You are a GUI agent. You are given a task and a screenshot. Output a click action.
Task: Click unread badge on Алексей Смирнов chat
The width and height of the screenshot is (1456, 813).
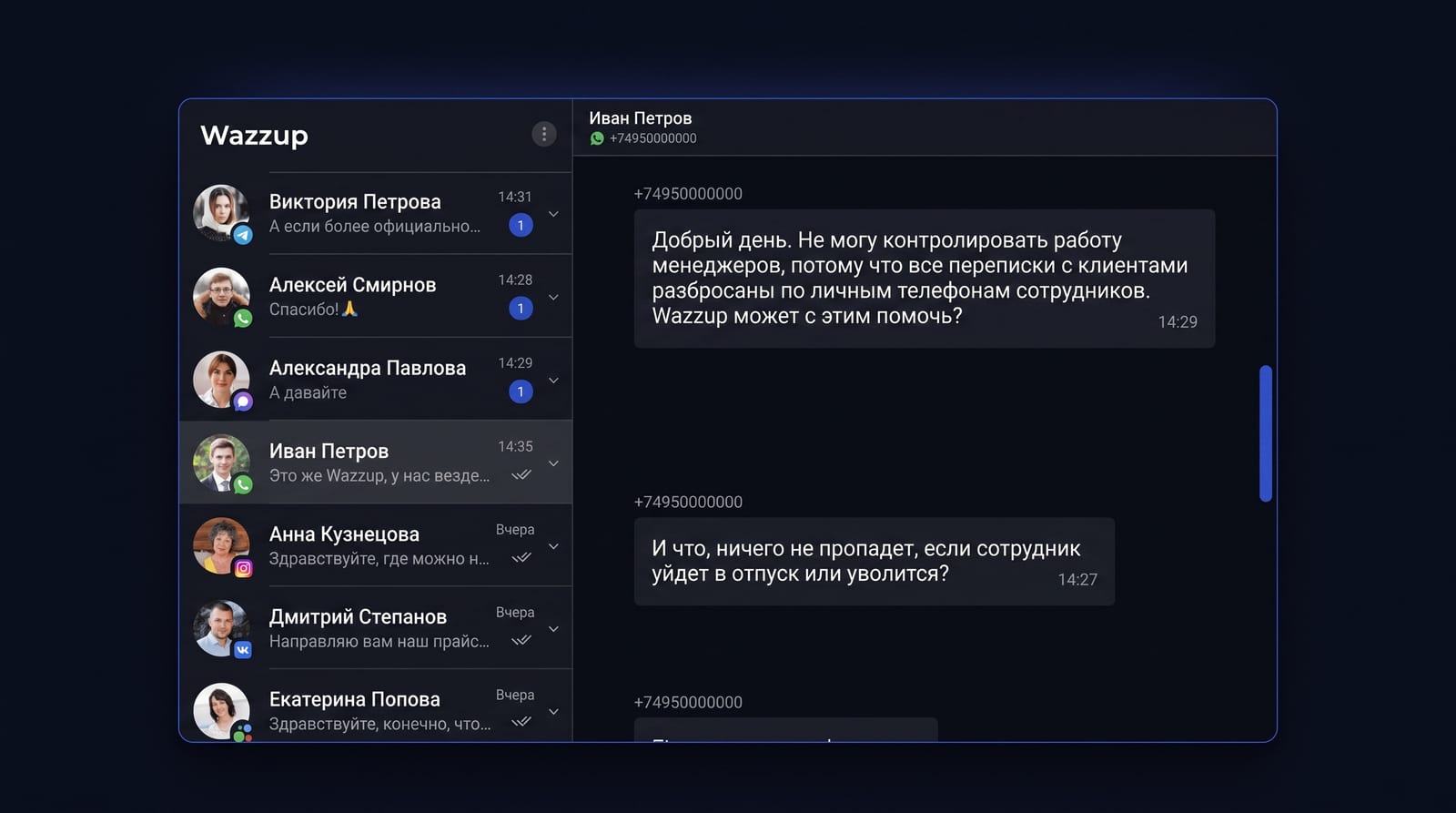point(521,309)
